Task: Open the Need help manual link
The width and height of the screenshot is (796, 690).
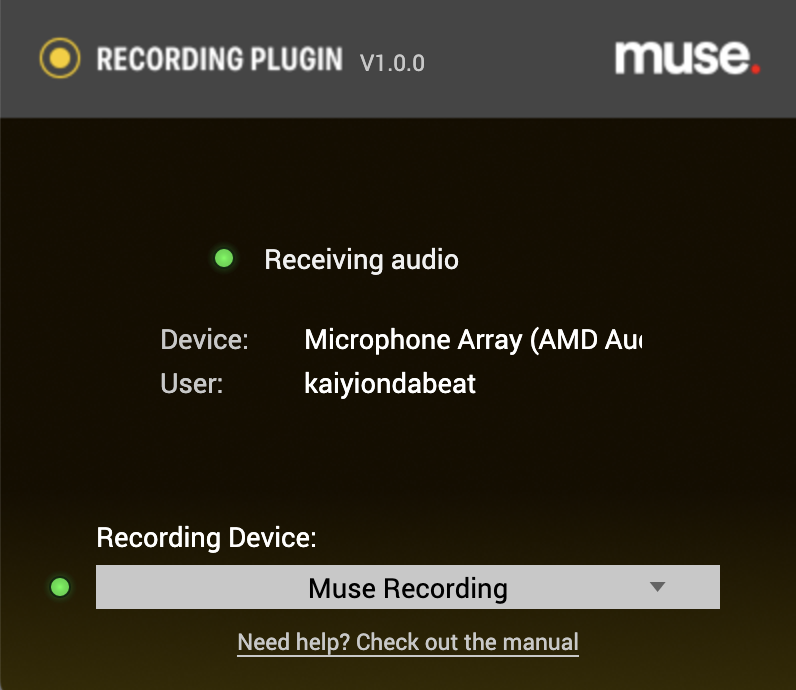Action: (408, 643)
